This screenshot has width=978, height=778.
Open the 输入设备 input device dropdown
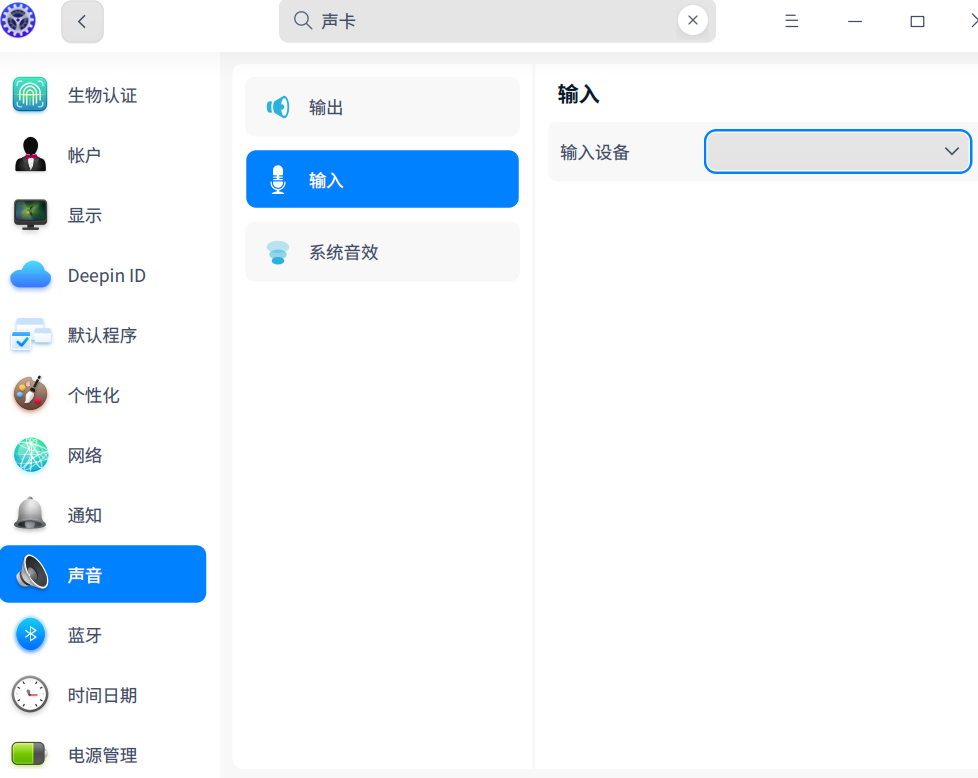click(837, 151)
